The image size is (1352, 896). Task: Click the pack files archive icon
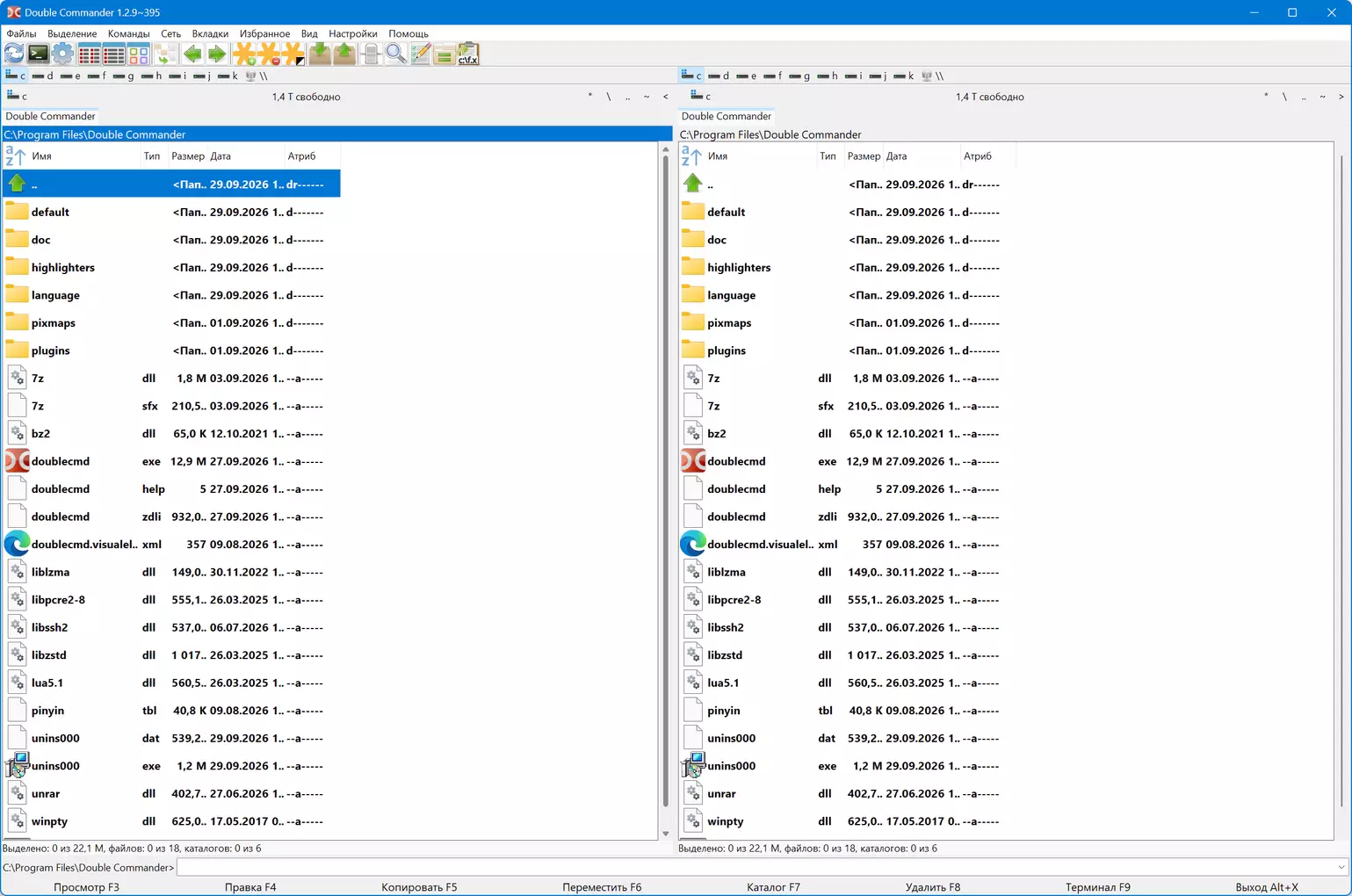click(x=320, y=54)
